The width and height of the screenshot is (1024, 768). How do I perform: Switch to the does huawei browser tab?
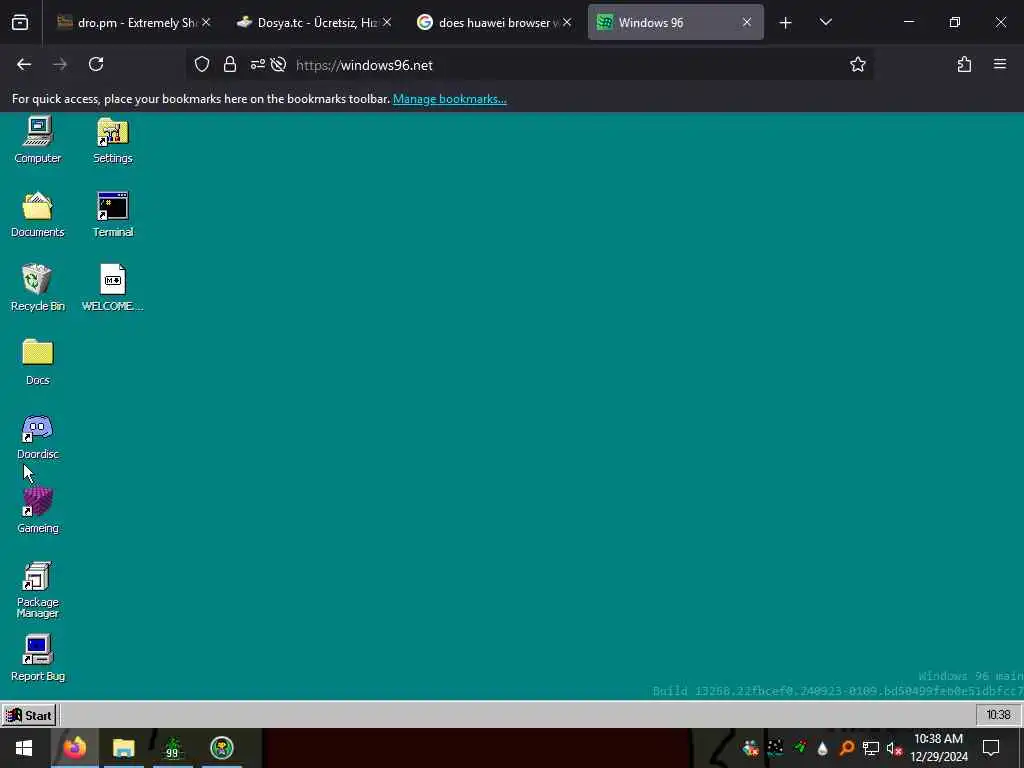pos(494,22)
